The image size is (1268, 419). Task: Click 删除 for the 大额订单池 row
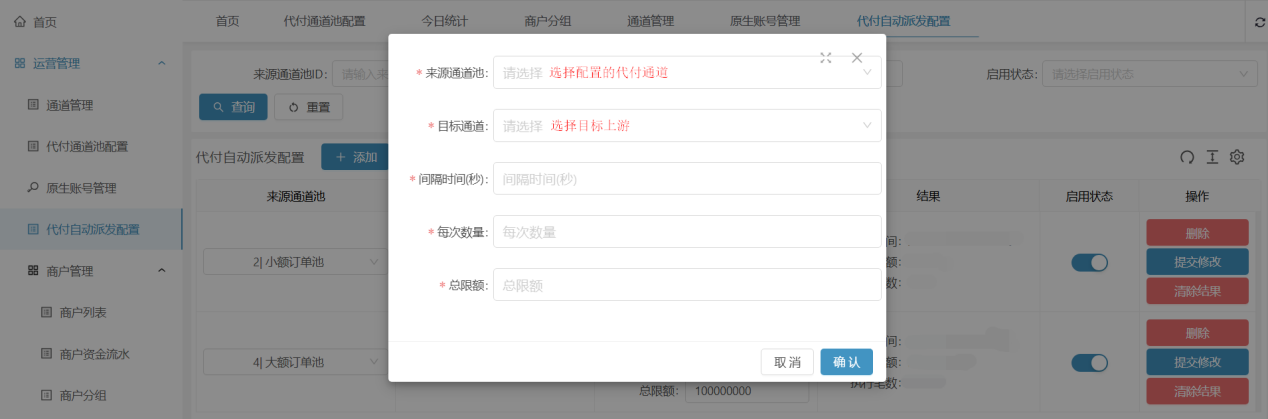(x=1197, y=333)
